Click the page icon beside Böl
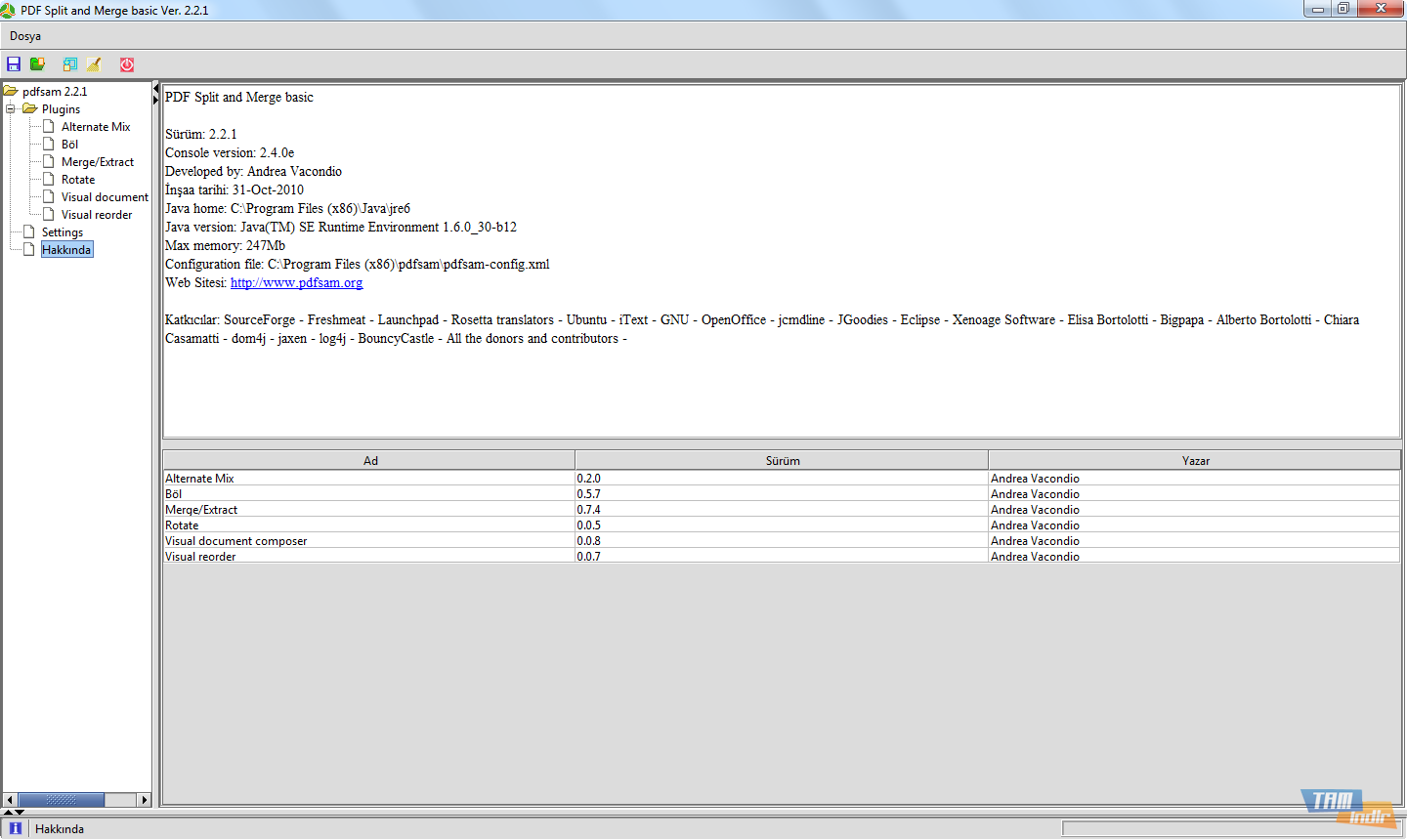 [49, 144]
